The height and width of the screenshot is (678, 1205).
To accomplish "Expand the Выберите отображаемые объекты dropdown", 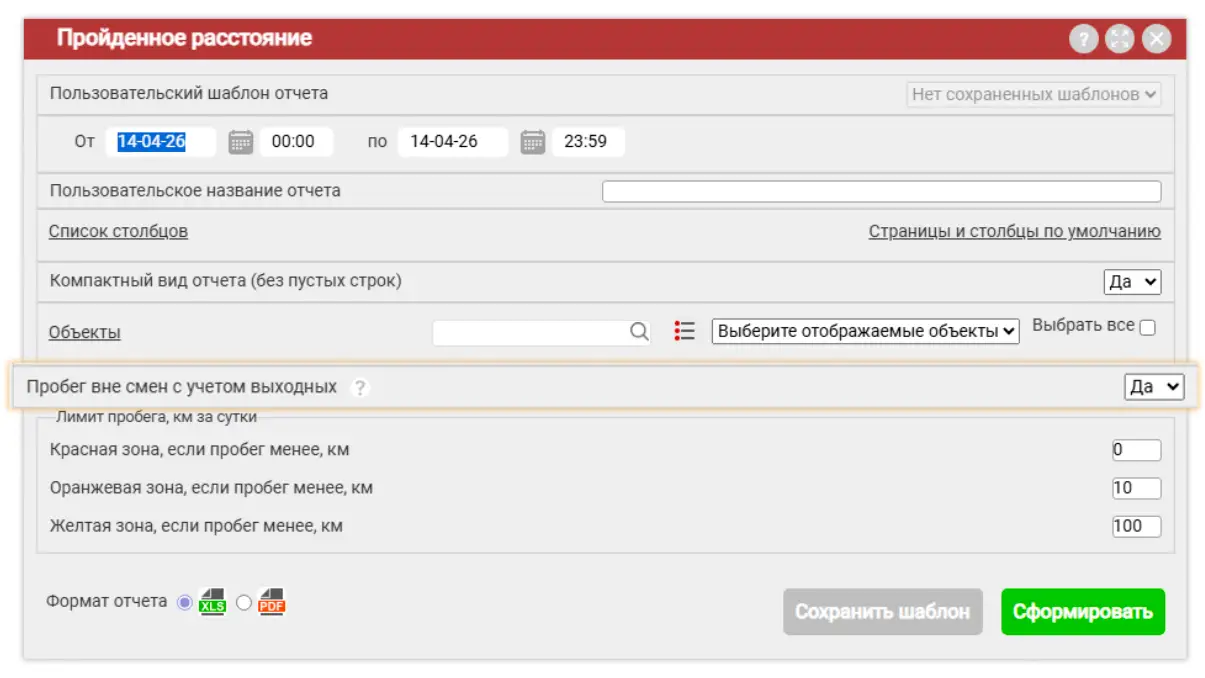I will (865, 331).
